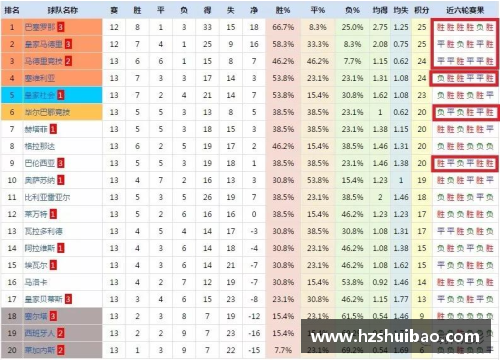Open the 马洛卡 team link
The width and height of the screenshot is (500, 362).
tap(36, 282)
